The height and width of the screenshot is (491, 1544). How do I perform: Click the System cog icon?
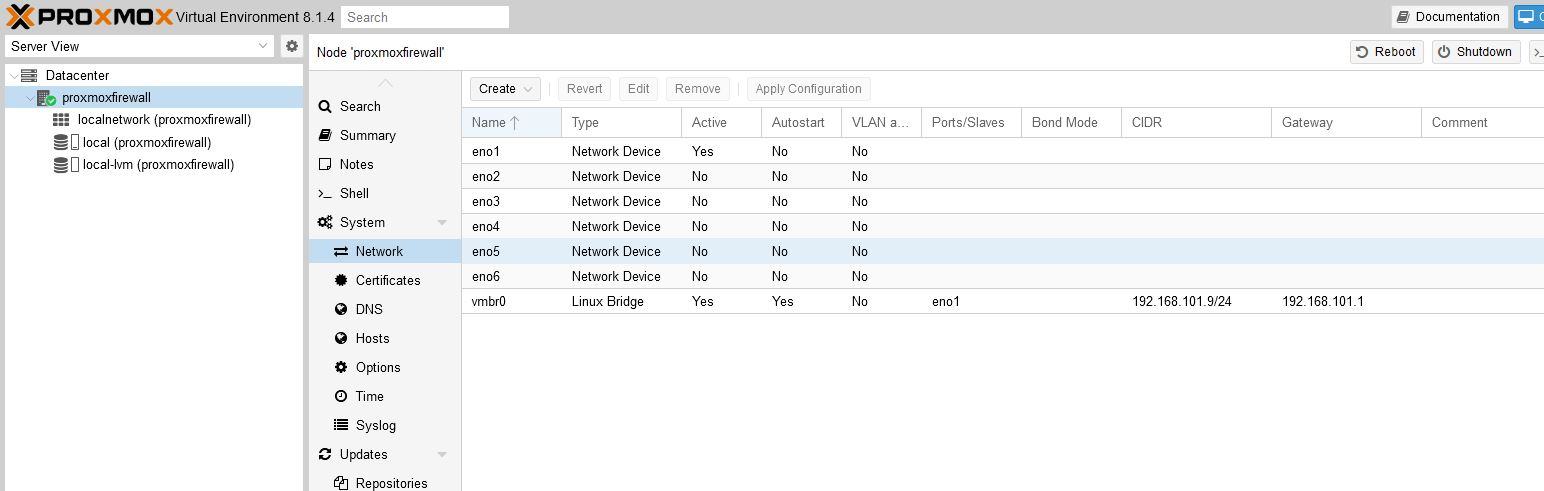coord(325,223)
